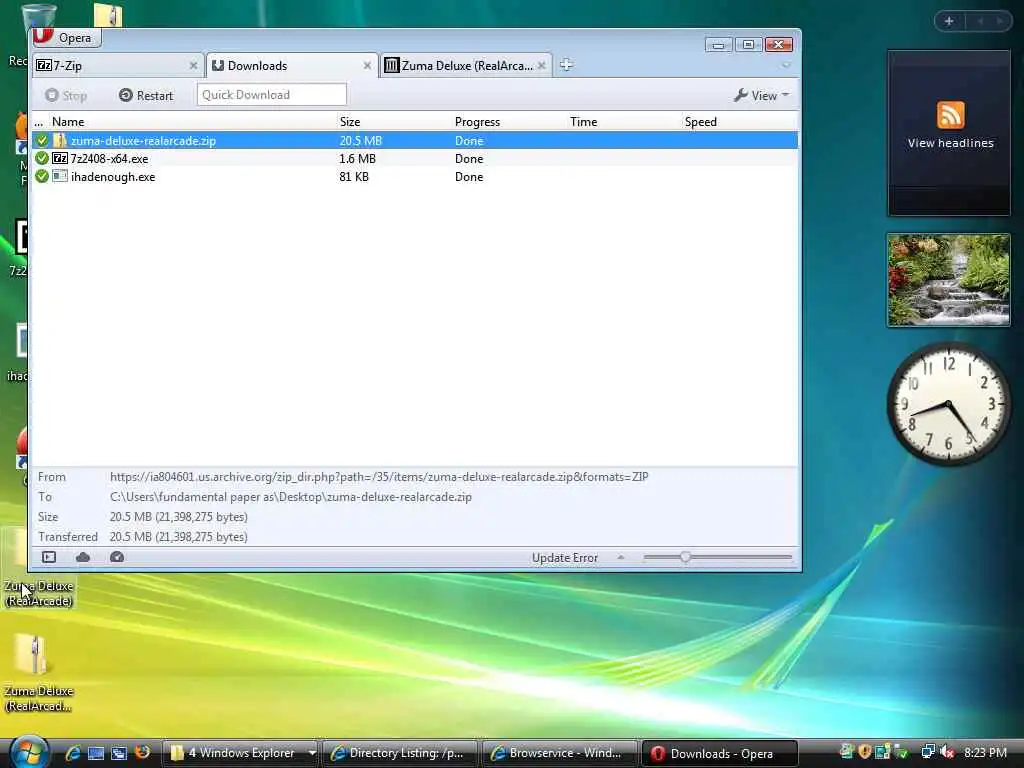Toggle the Opera panels sidebar icon
1024x768 pixels.
click(49, 557)
